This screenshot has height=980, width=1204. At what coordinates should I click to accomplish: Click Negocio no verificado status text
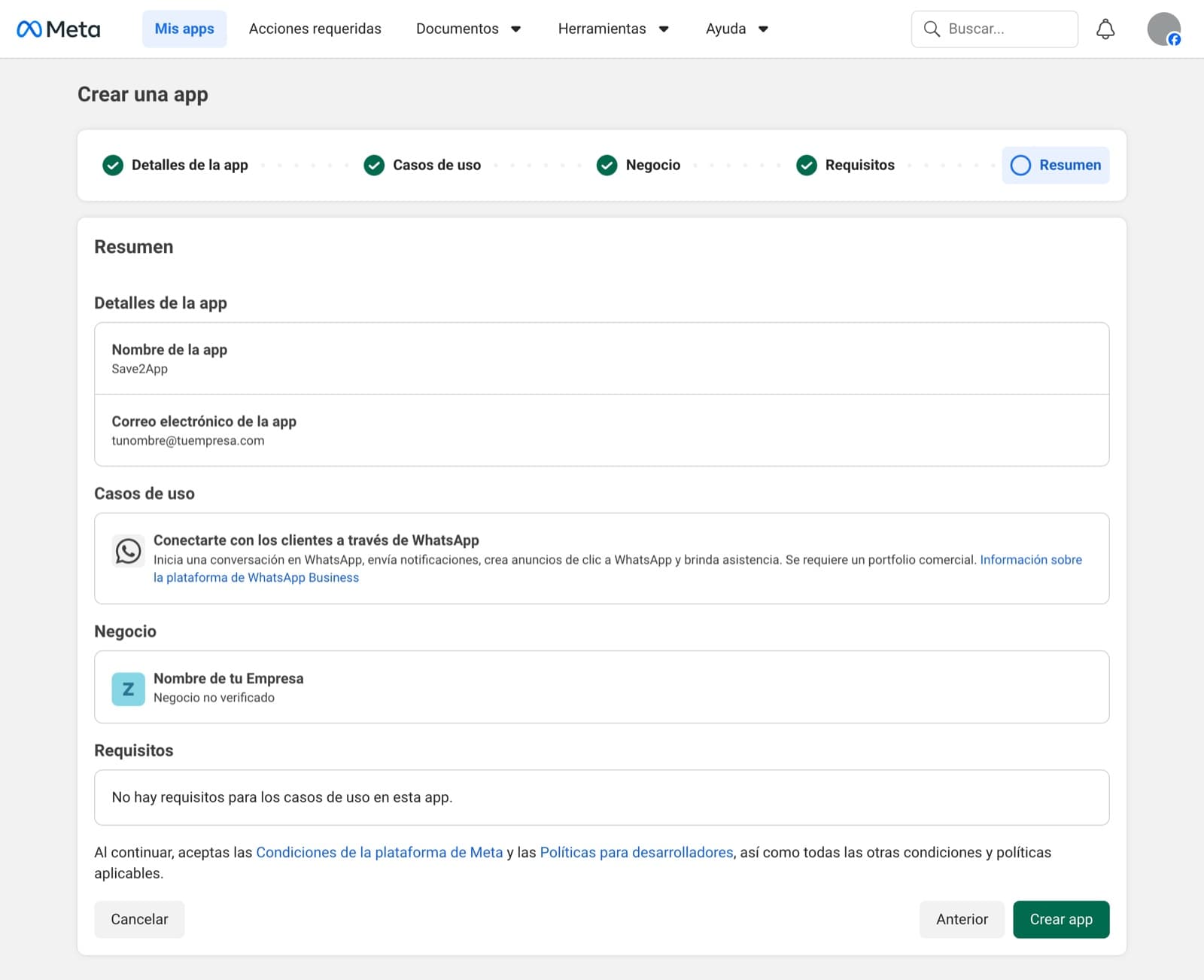pos(214,698)
